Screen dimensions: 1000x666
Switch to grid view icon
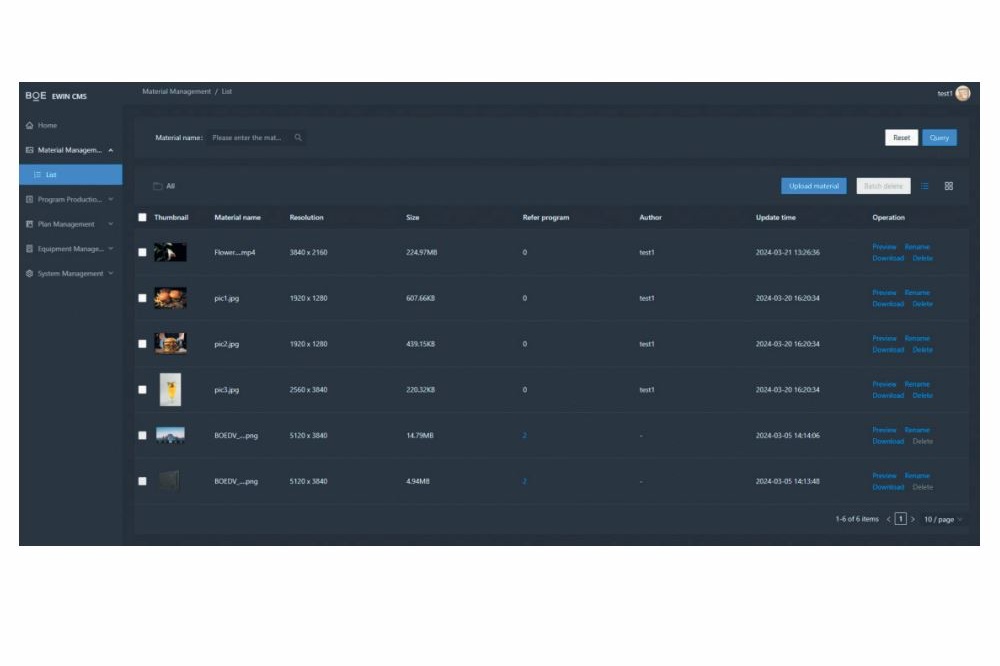[x=949, y=186]
